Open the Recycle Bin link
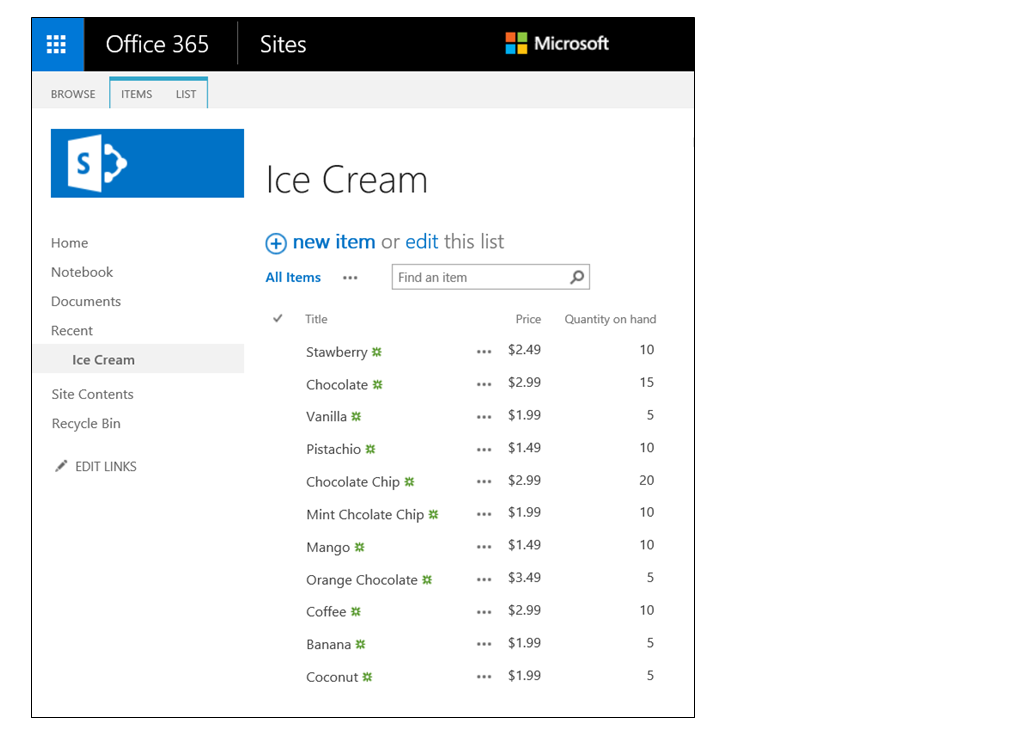1021x737 pixels. tap(86, 423)
